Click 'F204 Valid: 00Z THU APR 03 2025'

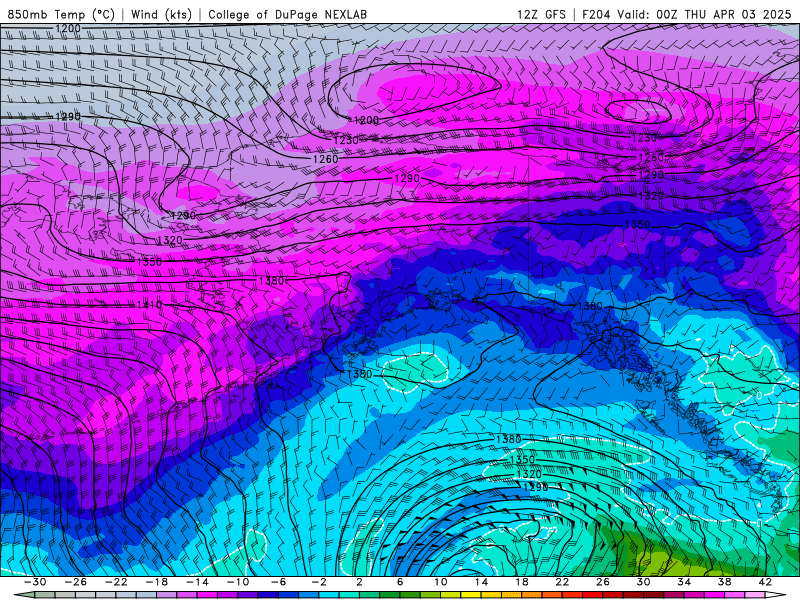(x=686, y=14)
